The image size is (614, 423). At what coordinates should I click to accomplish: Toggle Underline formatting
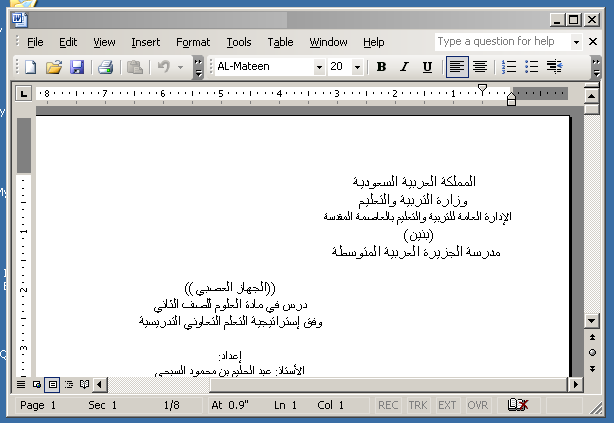coord(427,67)
